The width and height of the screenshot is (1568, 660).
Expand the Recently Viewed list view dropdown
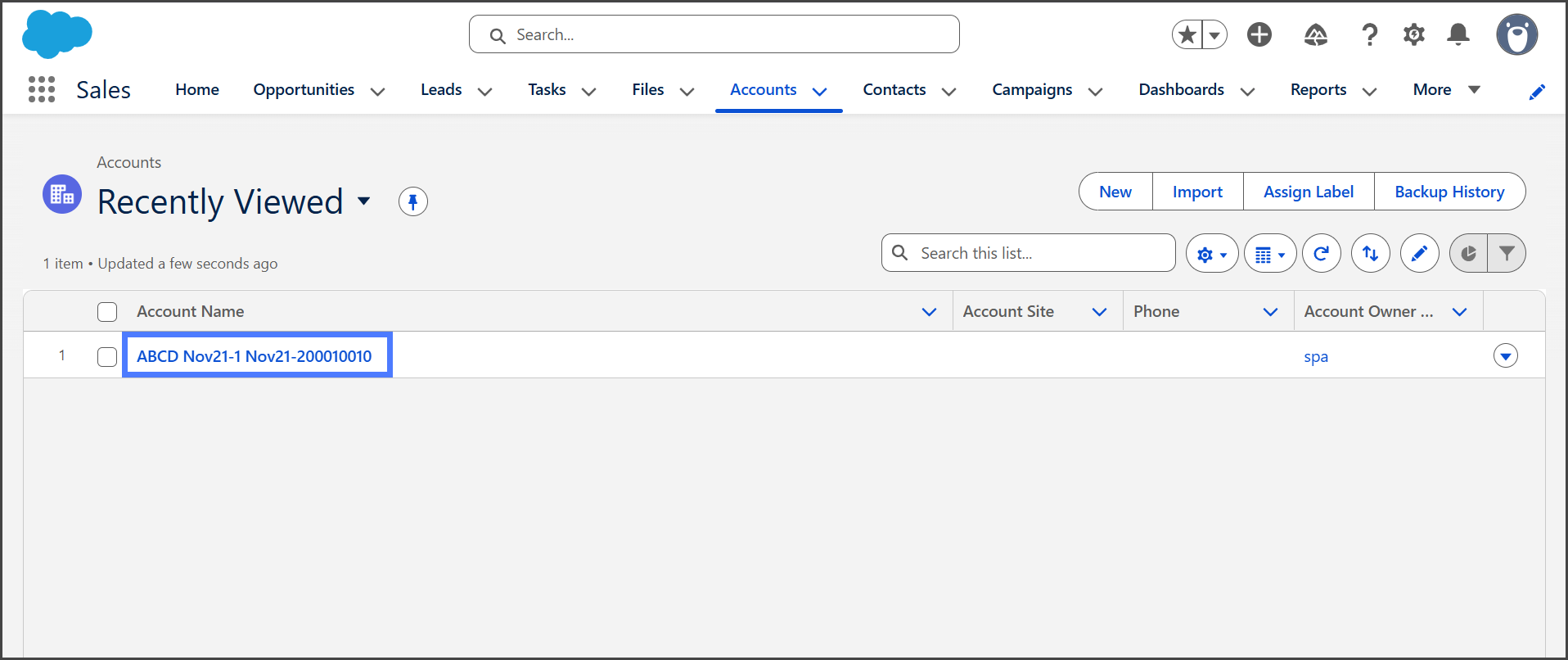click(364, 201)
